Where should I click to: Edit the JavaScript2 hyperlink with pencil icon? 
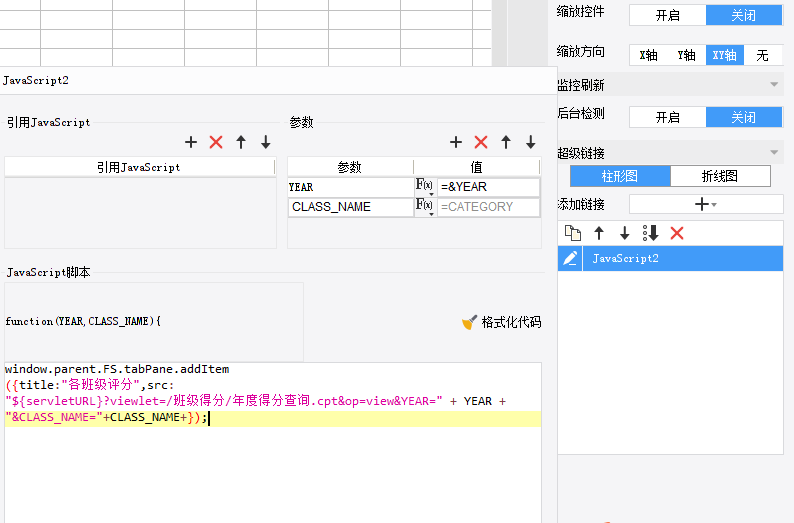click(x=570, y=258)
